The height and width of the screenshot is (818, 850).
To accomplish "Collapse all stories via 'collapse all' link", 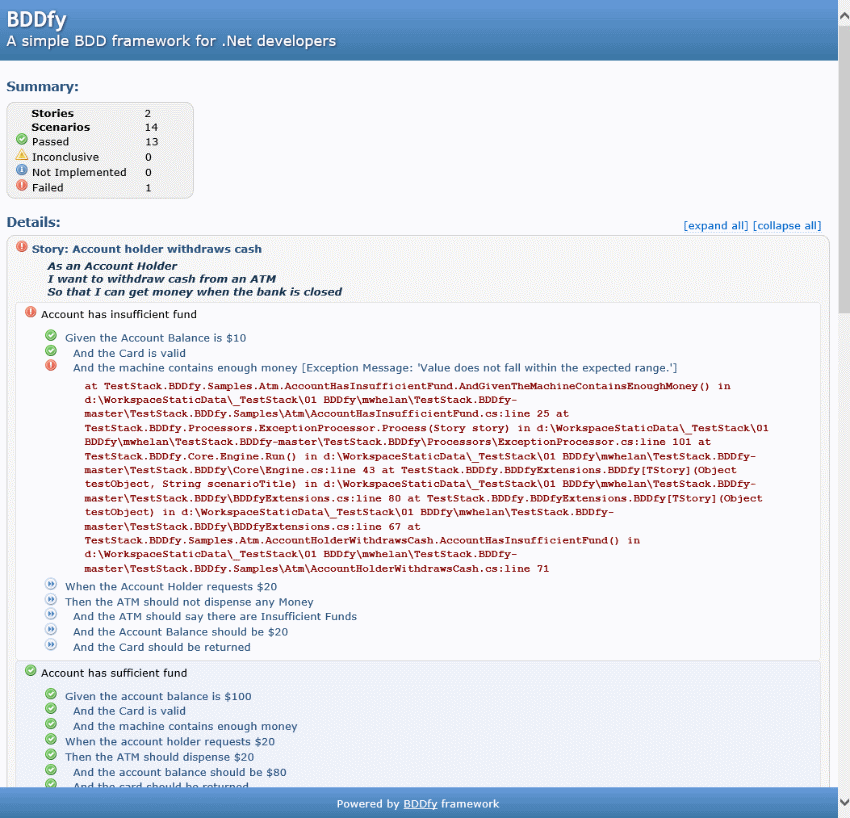I will (x=787, y=226).
